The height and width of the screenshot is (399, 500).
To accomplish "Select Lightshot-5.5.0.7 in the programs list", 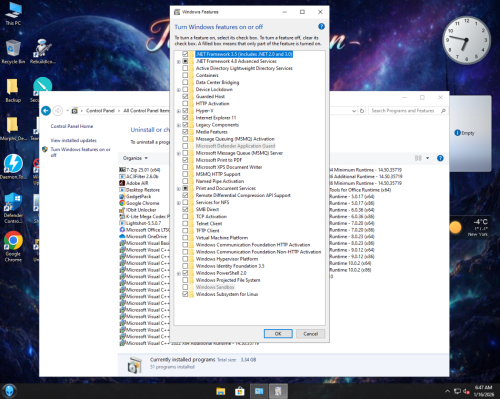I will [143, 223].
